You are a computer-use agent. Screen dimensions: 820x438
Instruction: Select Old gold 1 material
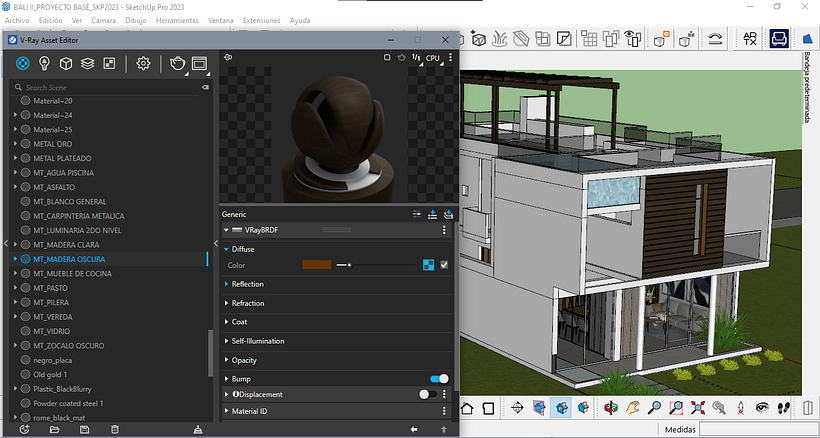coord(50,374)
